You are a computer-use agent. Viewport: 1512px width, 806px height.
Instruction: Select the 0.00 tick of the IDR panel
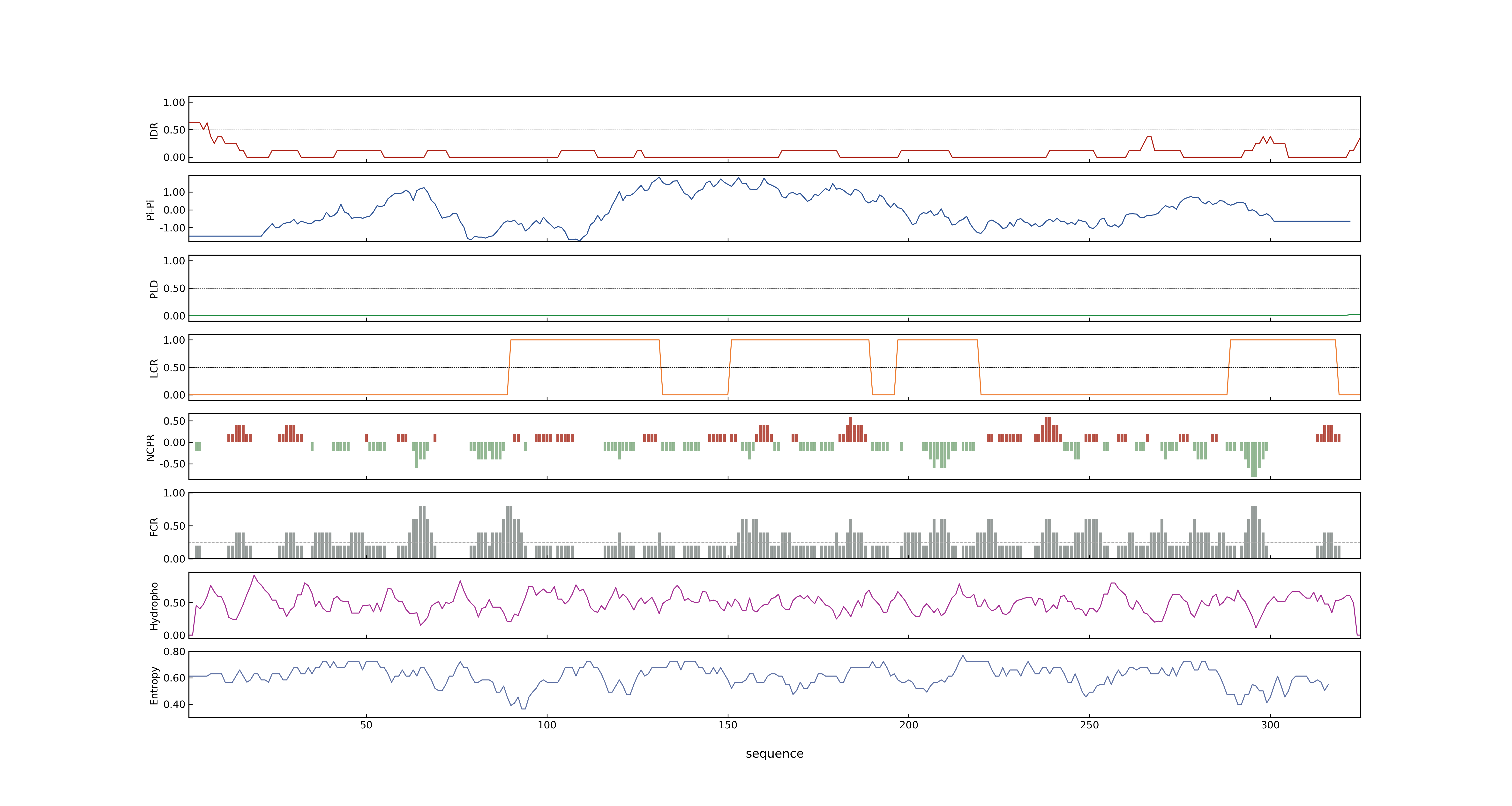pos(174,157)
